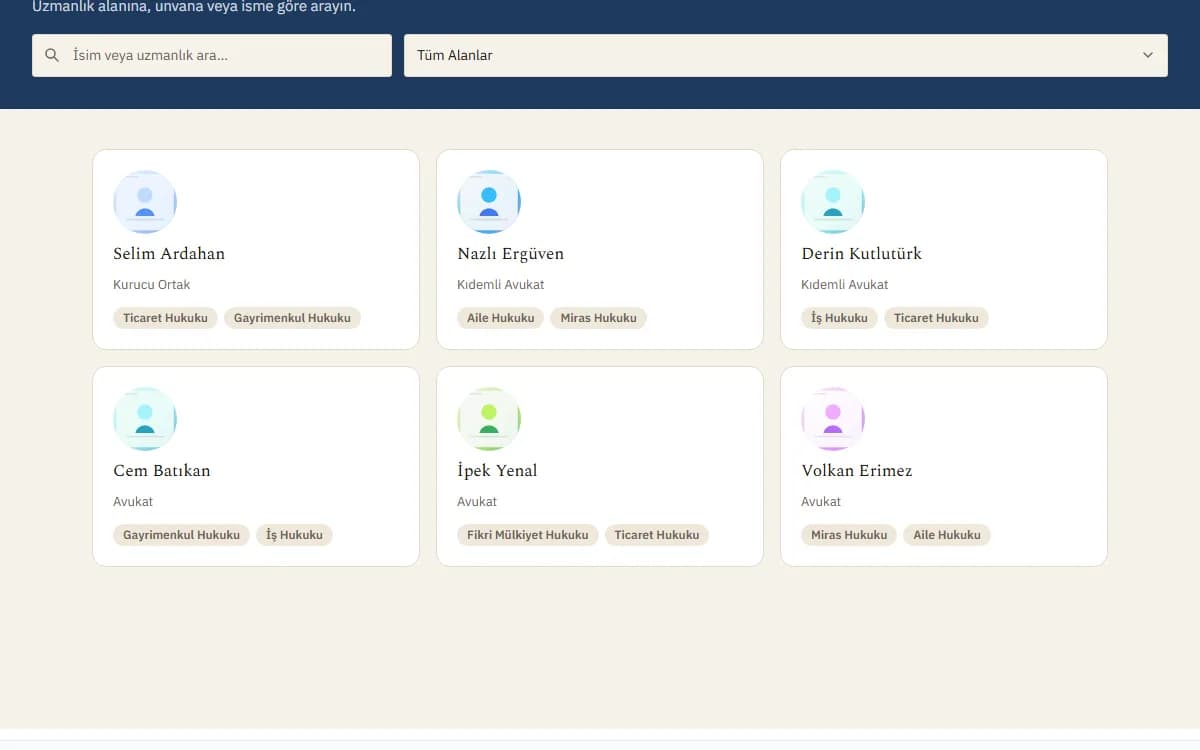Image resolution: width=1200 pixels, height=750 pixels.
Task: Click the dropdown chevron arrow
Action: pos(1148,56)
